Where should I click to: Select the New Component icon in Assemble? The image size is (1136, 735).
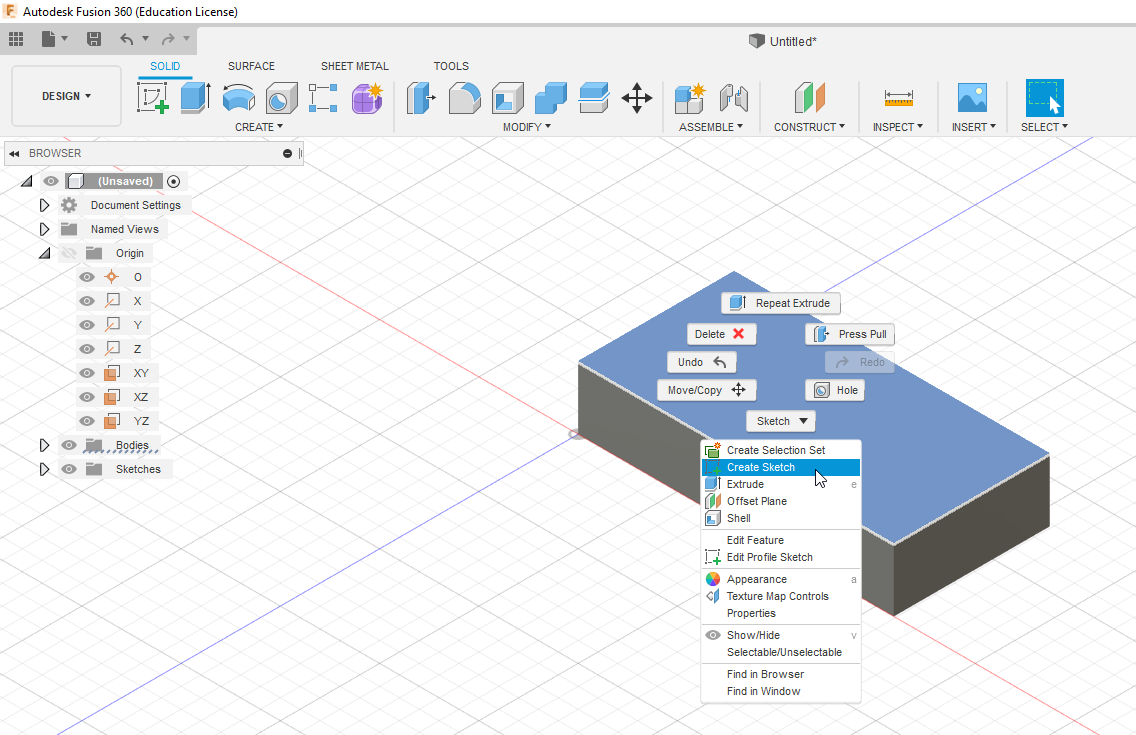click(690, 98)
